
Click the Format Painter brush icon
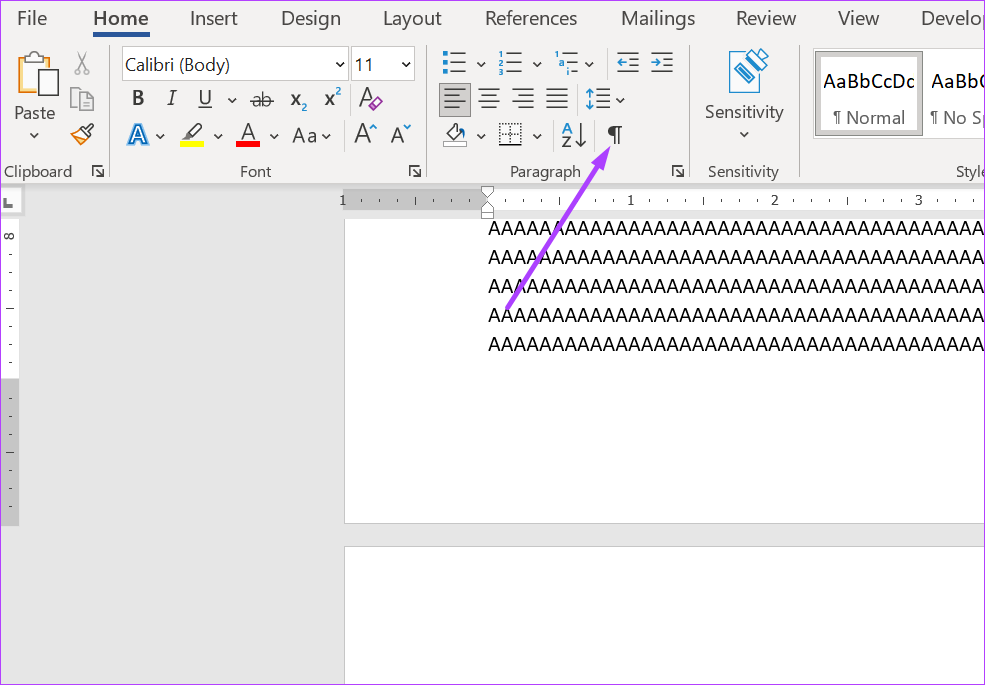[82, 134]
